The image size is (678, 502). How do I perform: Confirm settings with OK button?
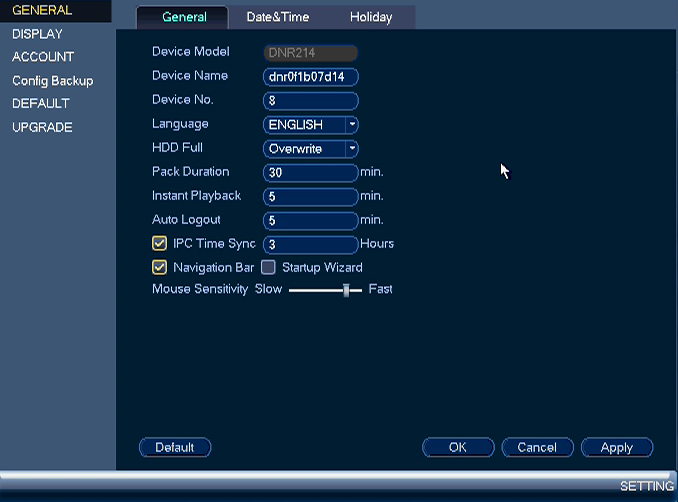[x=458, y=448]
